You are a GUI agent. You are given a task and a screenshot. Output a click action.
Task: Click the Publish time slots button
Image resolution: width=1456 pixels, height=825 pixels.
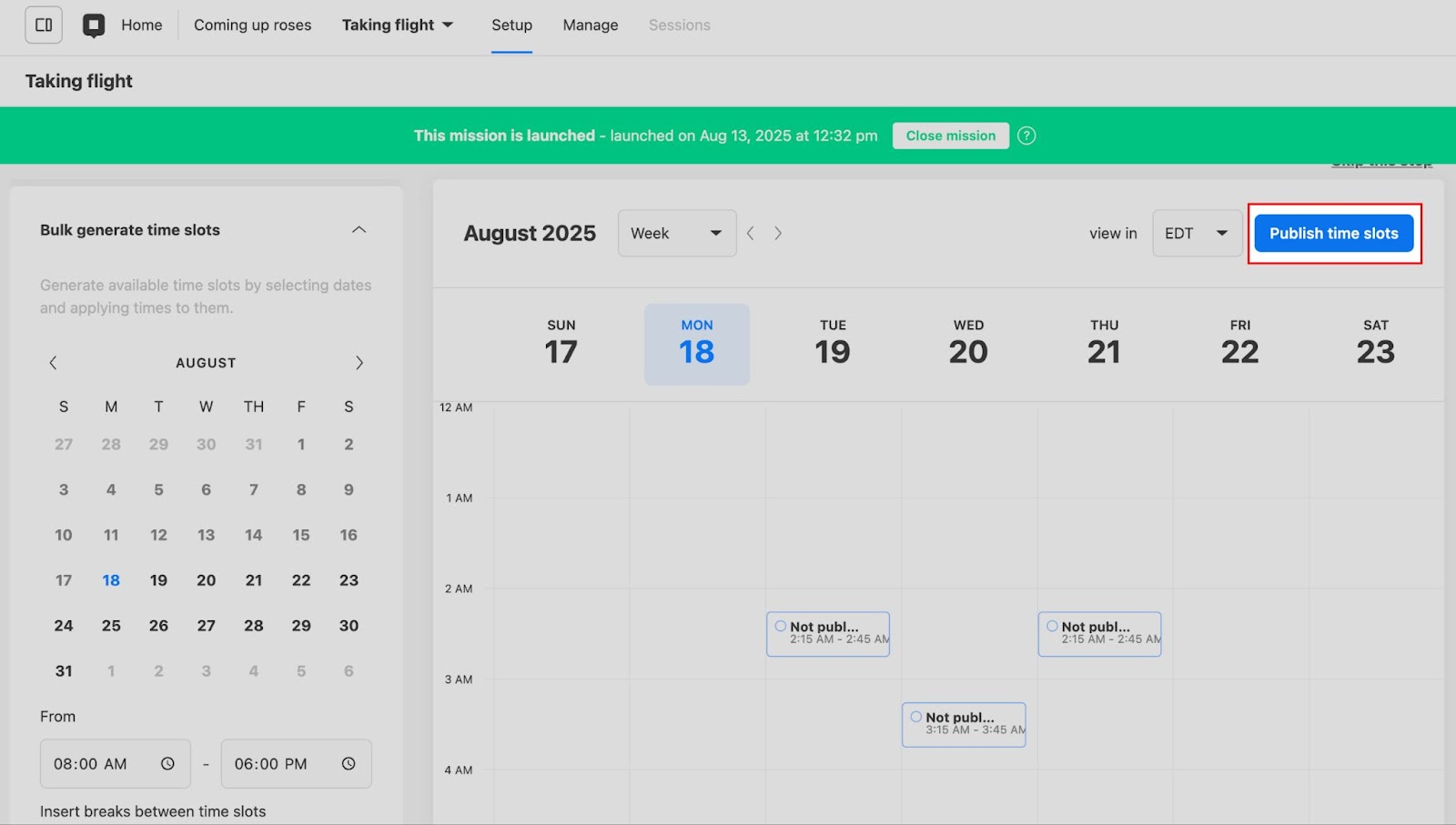1333,234
